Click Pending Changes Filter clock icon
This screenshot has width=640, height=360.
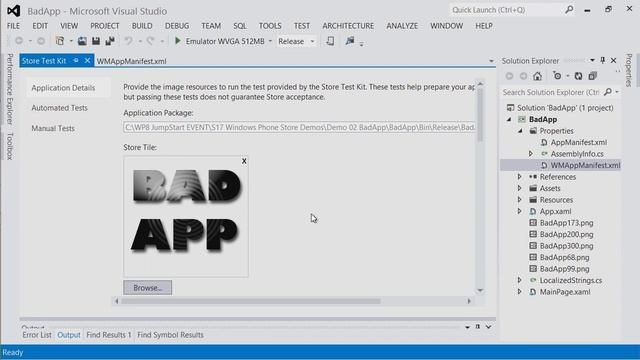click(x=557, y=76)
